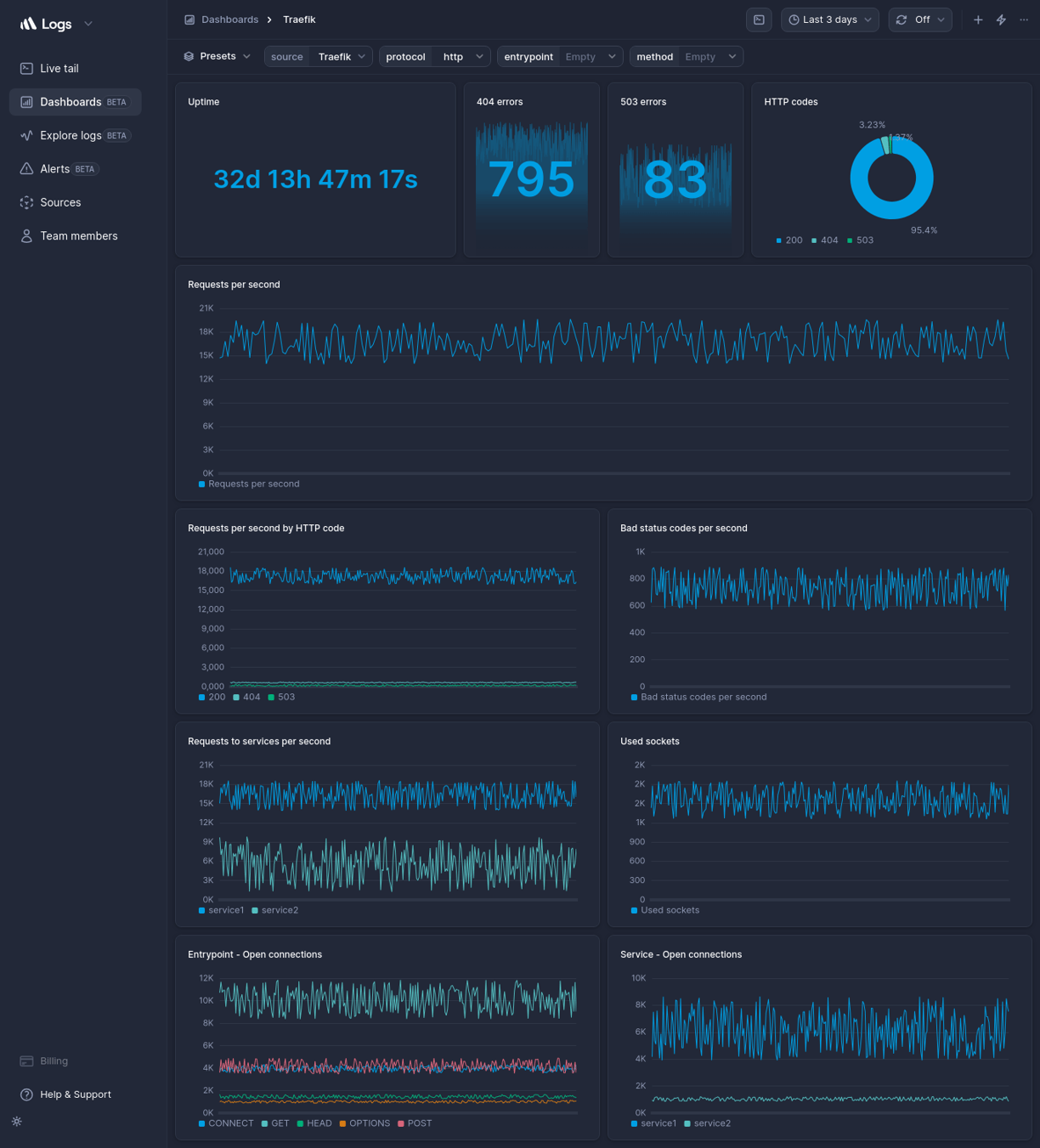Screen dimensions: 1040x1148
Task: Open the presentation mode icon
Action: pos(759,19)
